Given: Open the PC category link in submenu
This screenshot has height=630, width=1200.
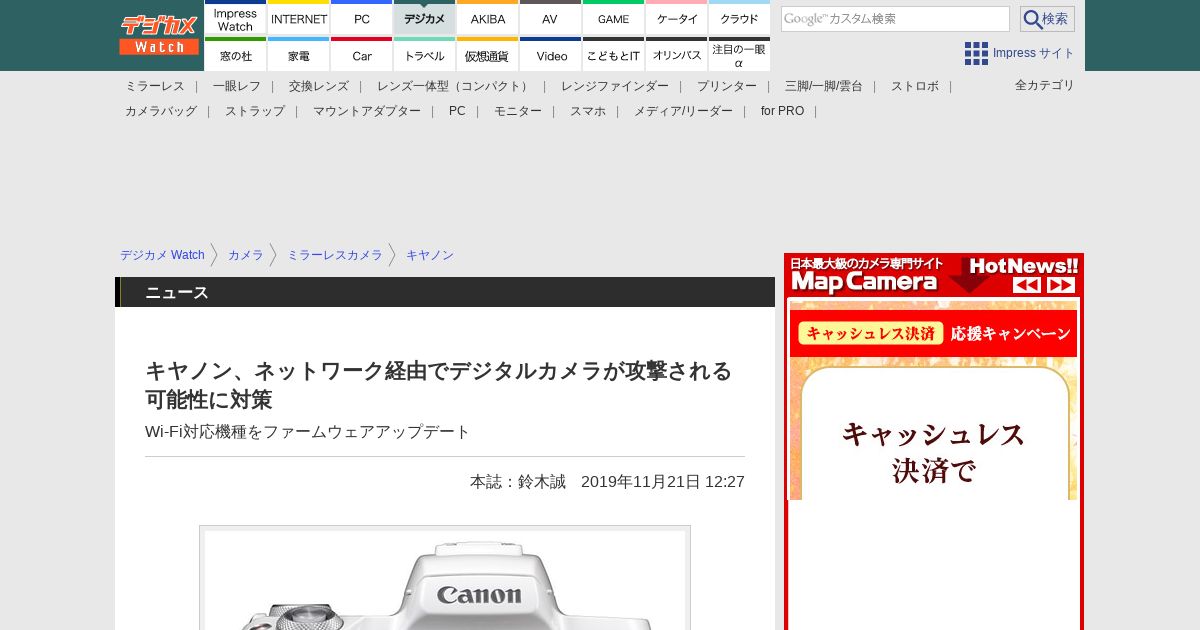Looking at the screenshot, I should pos(457,111).
